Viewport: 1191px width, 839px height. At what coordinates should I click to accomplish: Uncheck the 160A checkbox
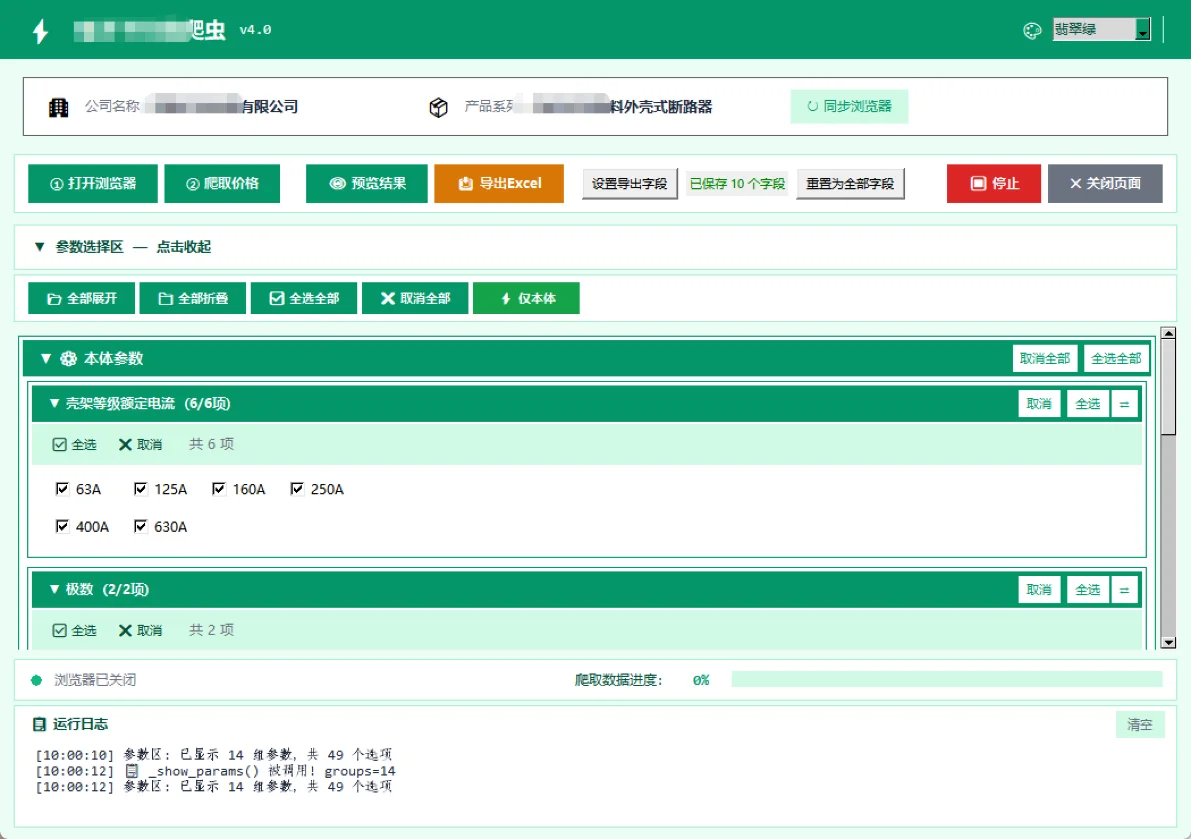click(219, 489)
